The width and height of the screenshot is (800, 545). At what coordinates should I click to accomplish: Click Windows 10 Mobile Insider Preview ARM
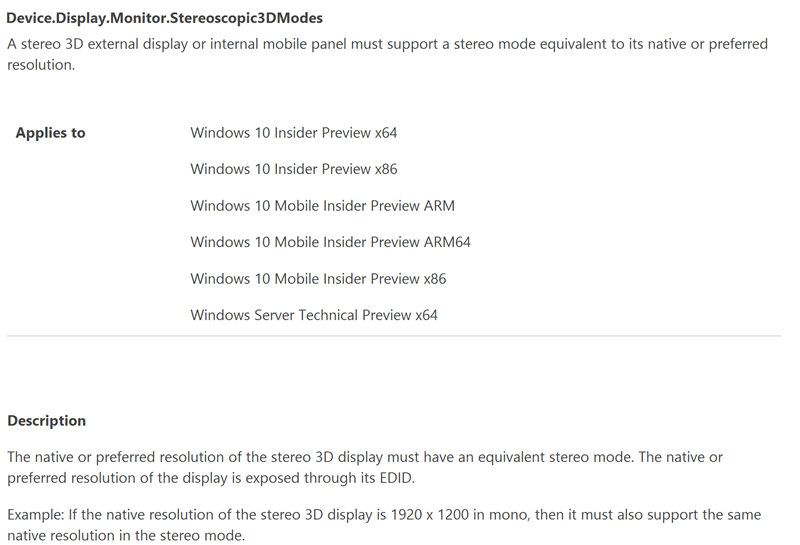coord(322,206)
